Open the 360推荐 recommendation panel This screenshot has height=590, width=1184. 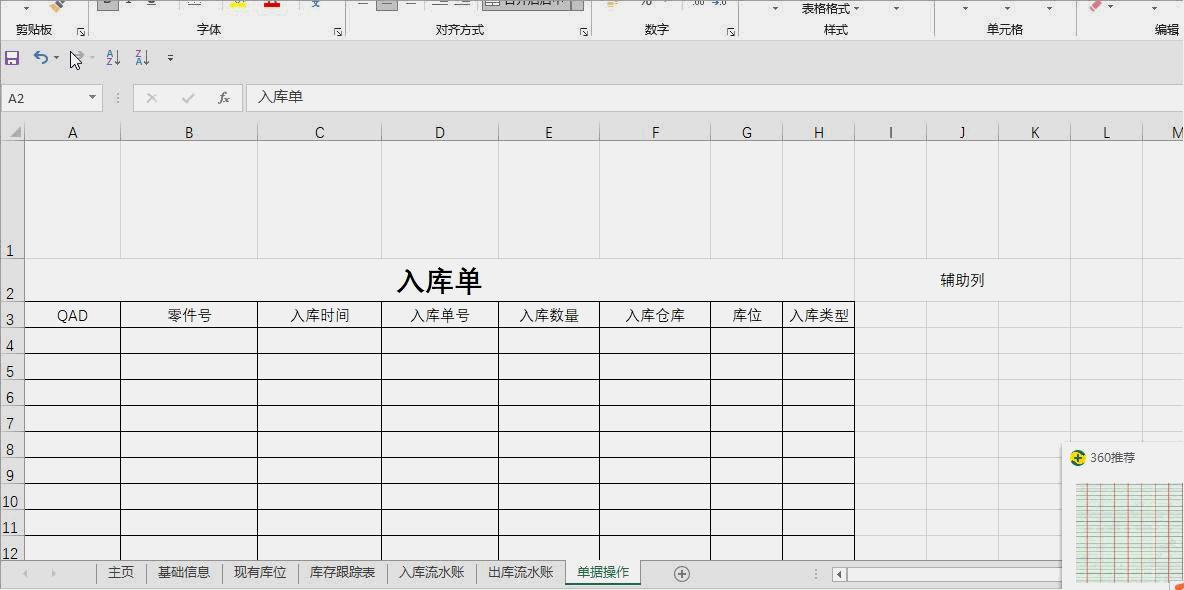click(1112, 458)
